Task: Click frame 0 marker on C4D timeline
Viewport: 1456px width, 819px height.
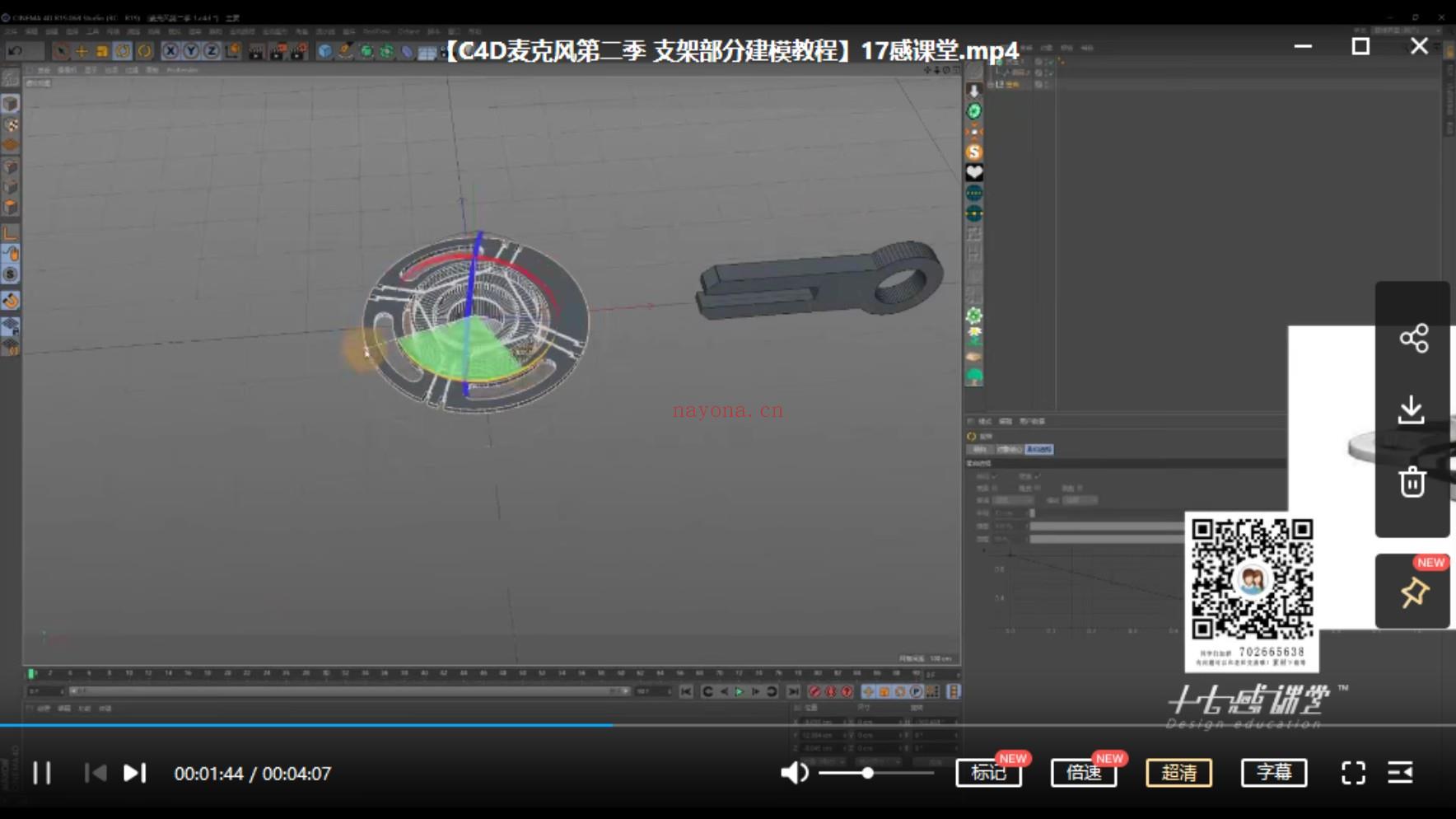Action: tap(31, 673)
